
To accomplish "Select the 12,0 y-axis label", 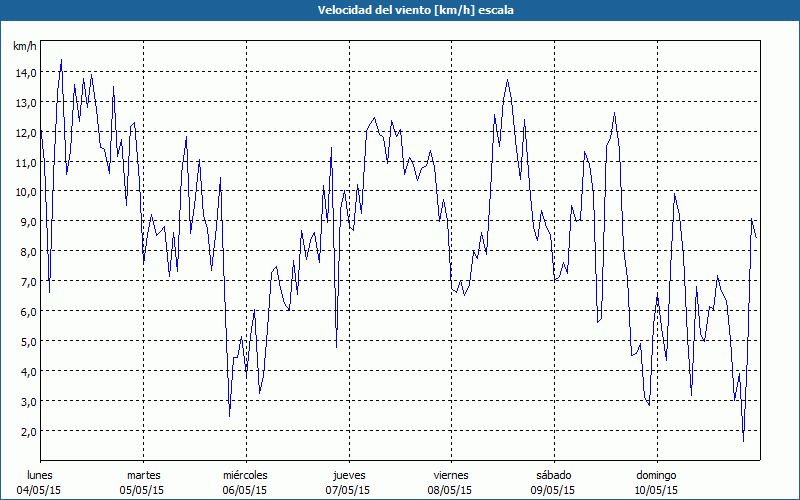I will [x=26, y=133].
